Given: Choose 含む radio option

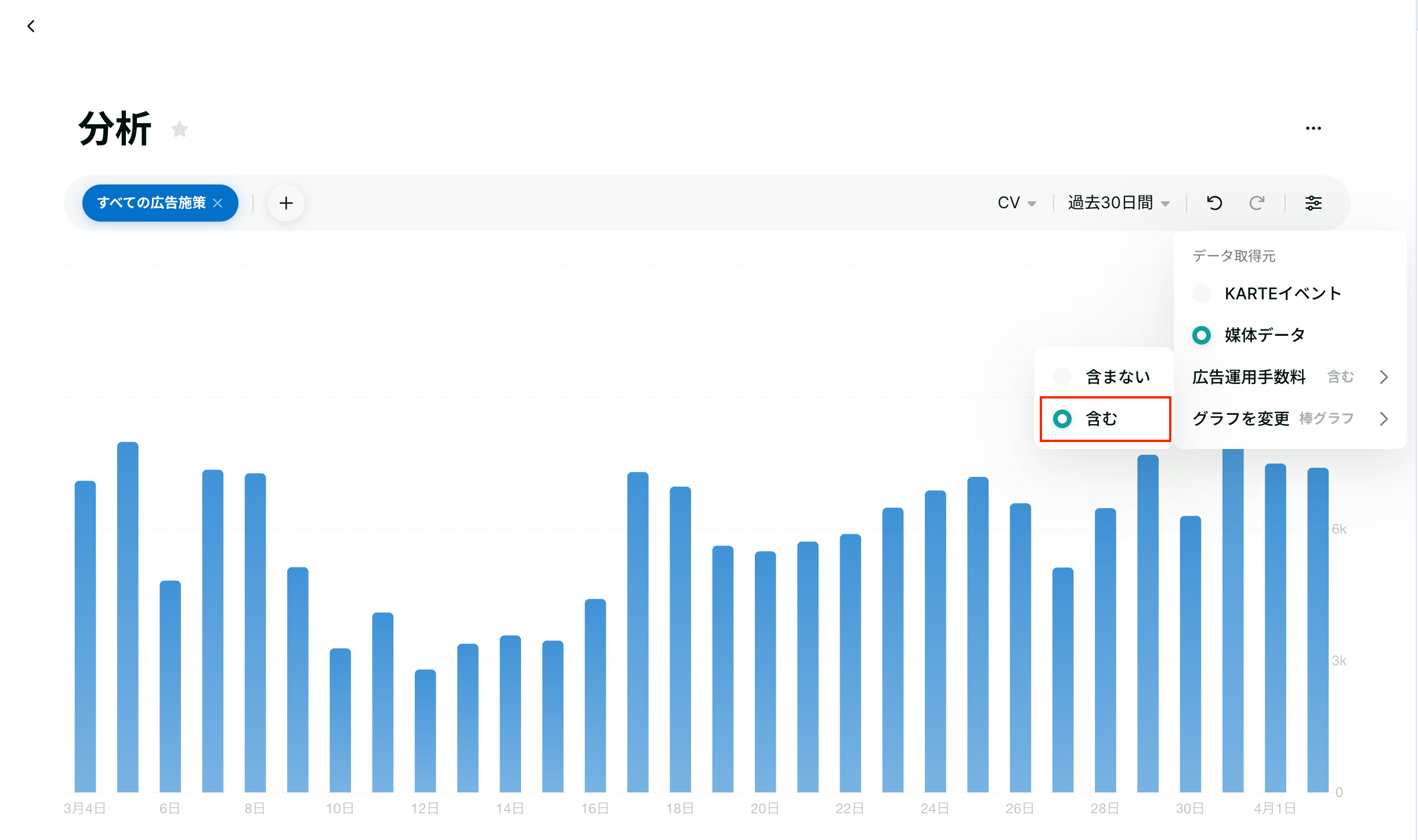Looking at the screenshot, I should (1062, 419).
